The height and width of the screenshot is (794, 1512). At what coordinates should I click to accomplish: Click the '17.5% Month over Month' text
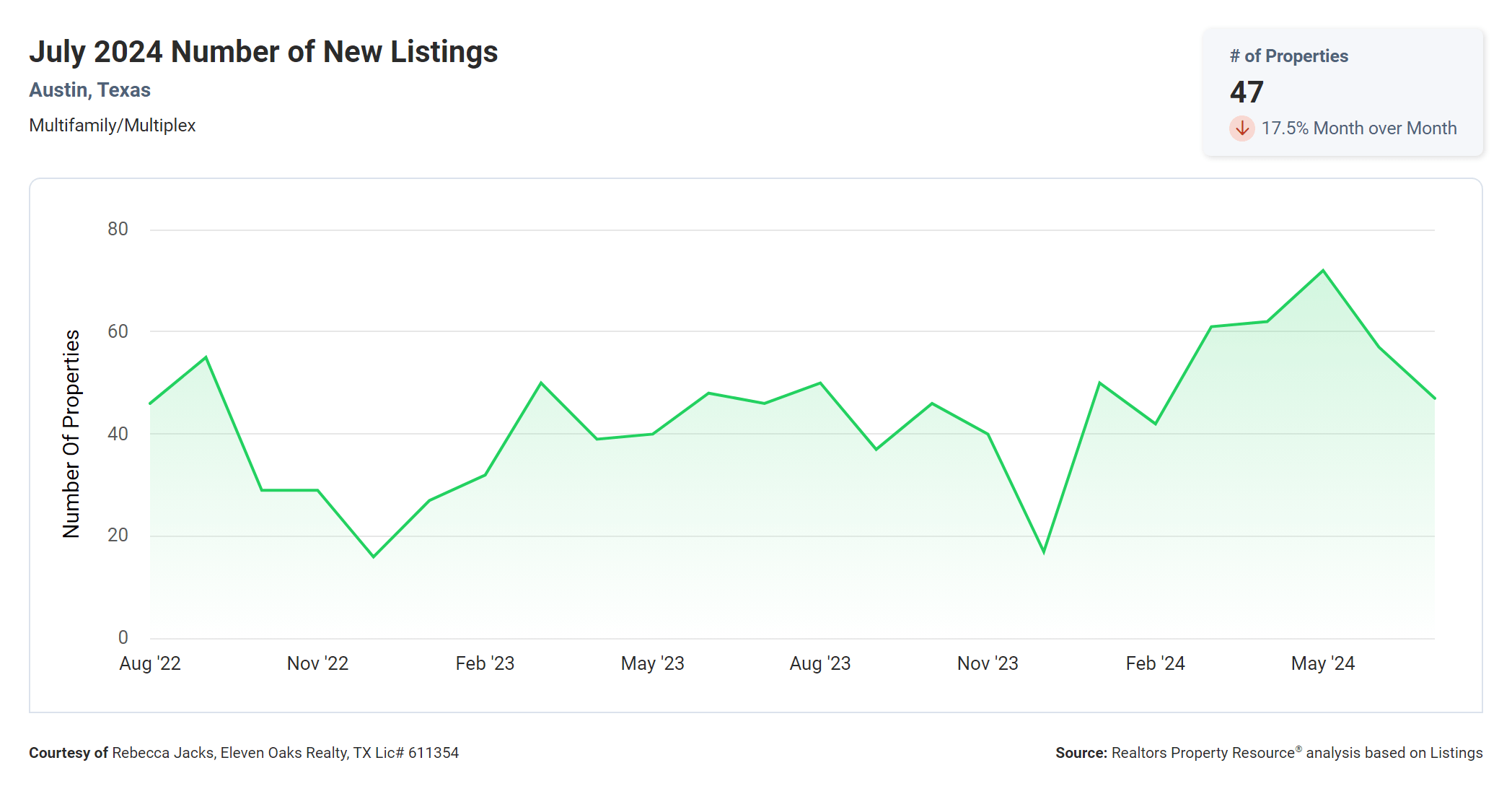pyautogui.click(x=1358, y=128)
